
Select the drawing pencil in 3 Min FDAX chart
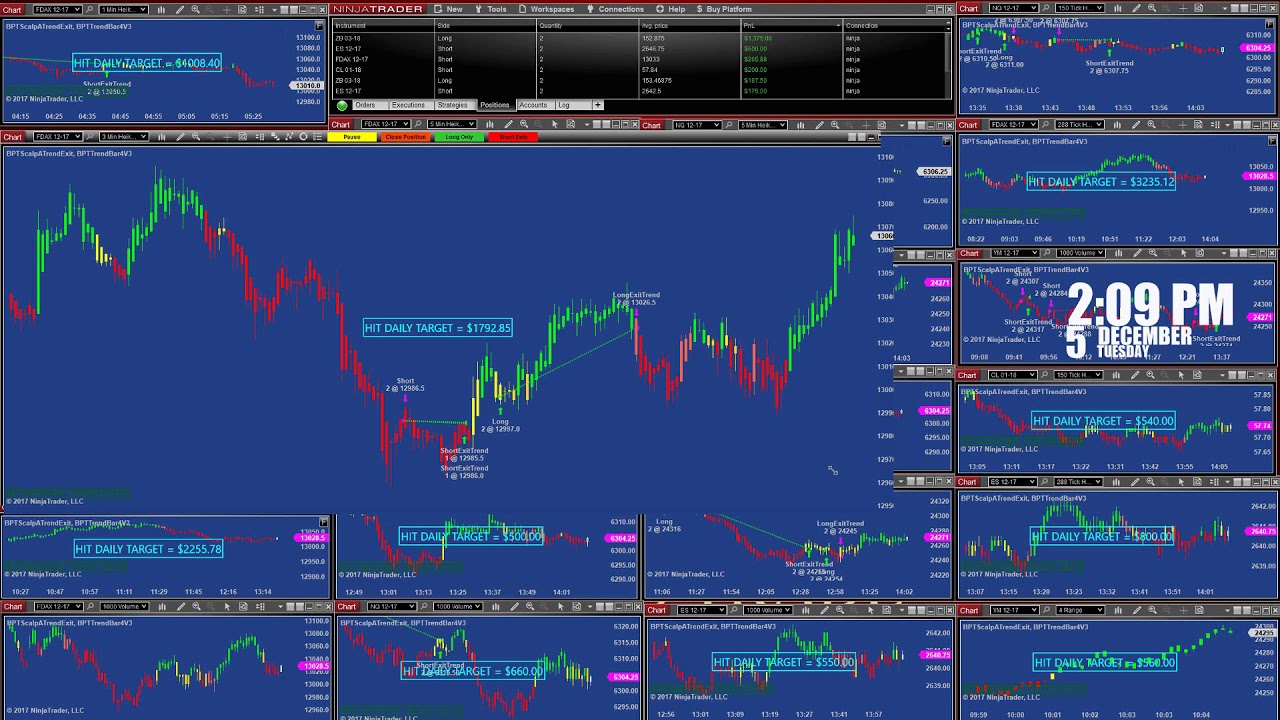coord(180,136)
